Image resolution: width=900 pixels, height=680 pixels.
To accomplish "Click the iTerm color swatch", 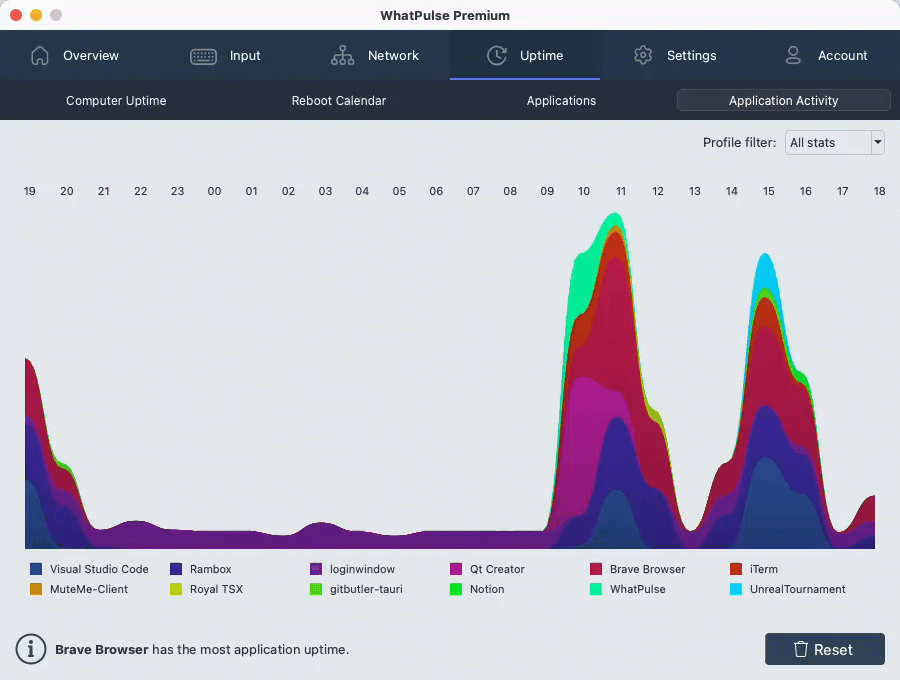I will pyautogui.click(x=736, y=569).
